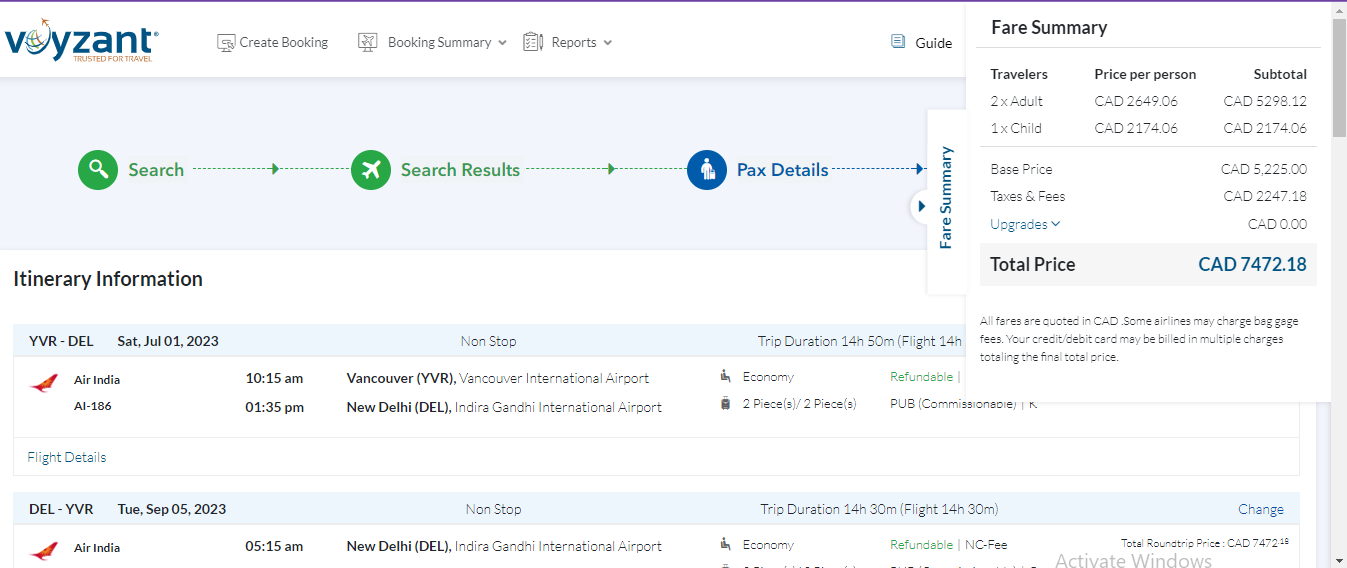Click the Booking Summary plane icon

click(x=368, y=43)
